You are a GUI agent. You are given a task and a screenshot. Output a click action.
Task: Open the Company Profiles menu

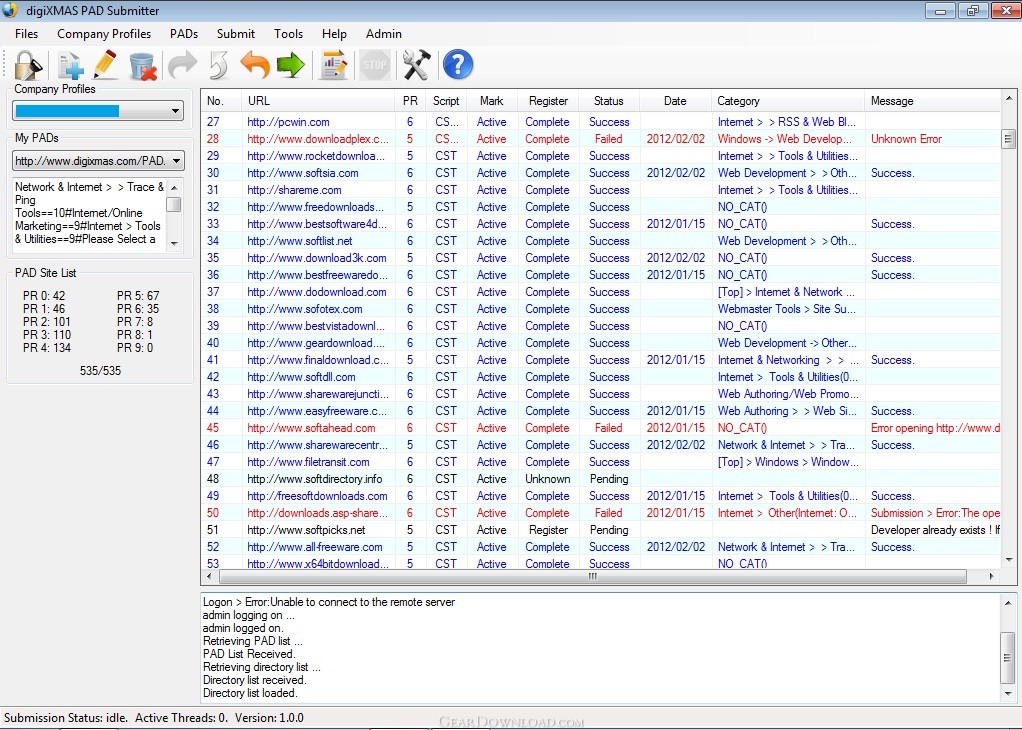pos(104,34)
